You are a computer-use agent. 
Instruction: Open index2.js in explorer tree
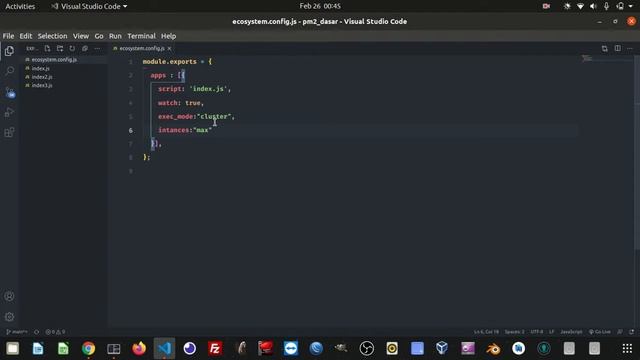(42, 77)
